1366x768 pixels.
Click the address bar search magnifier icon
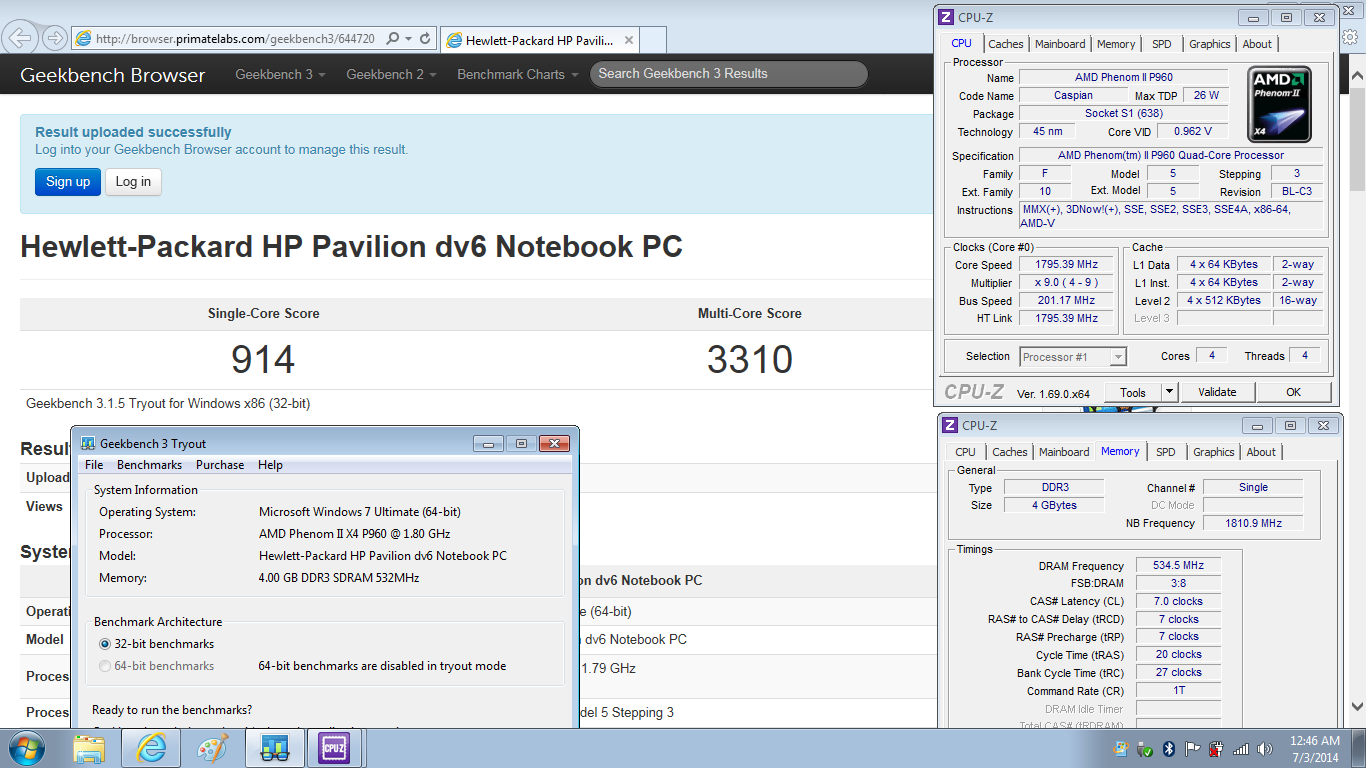[391, 39]
